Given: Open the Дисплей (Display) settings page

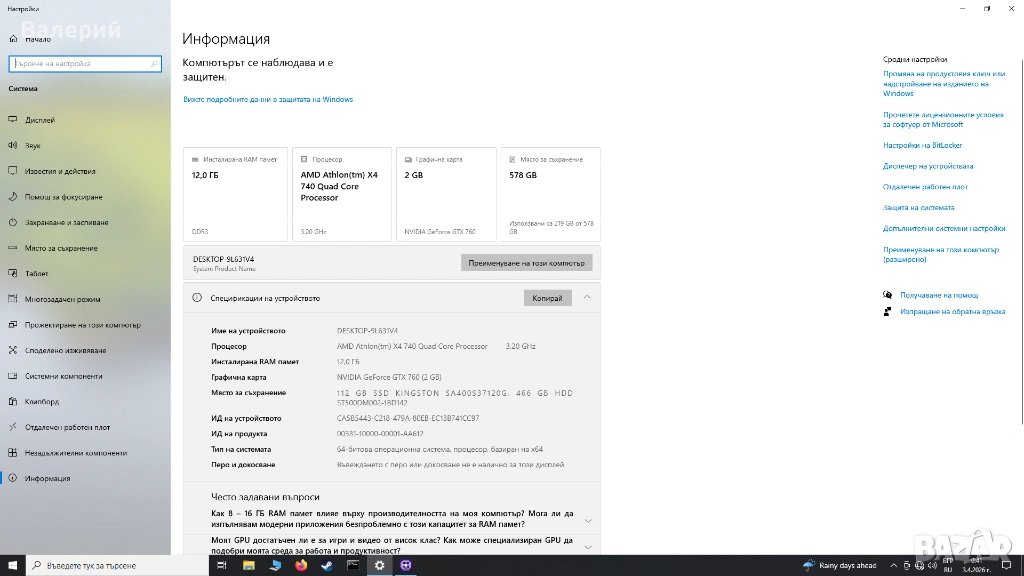Looking at the screenshot, I should pos(40,120).
